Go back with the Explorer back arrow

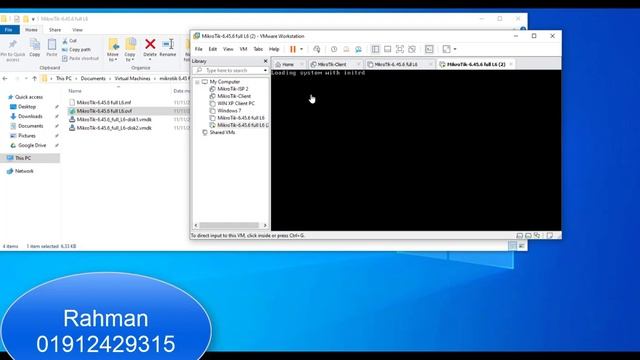click(x=5, y=78)
